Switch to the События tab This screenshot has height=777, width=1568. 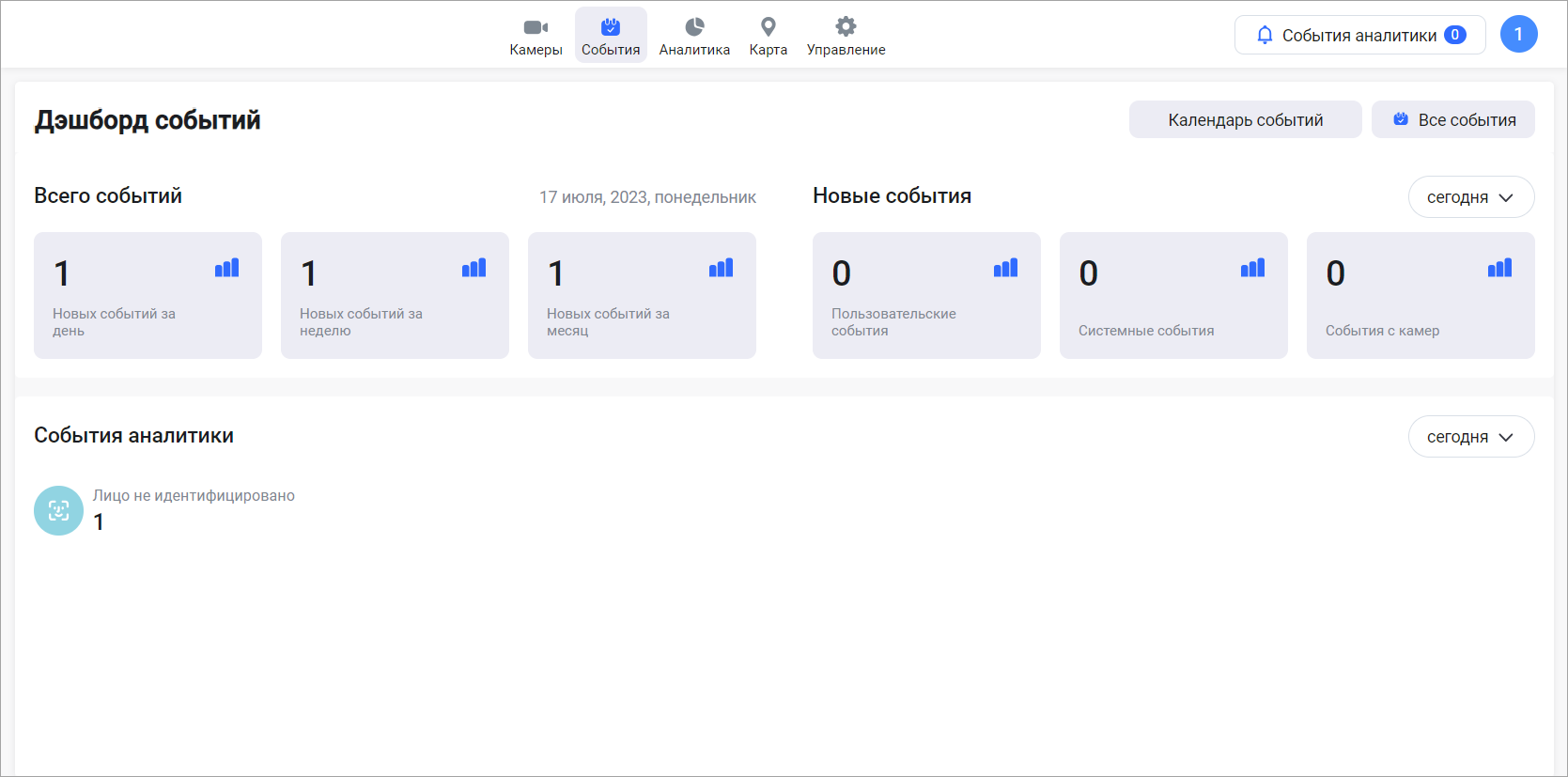coord(611,36)
